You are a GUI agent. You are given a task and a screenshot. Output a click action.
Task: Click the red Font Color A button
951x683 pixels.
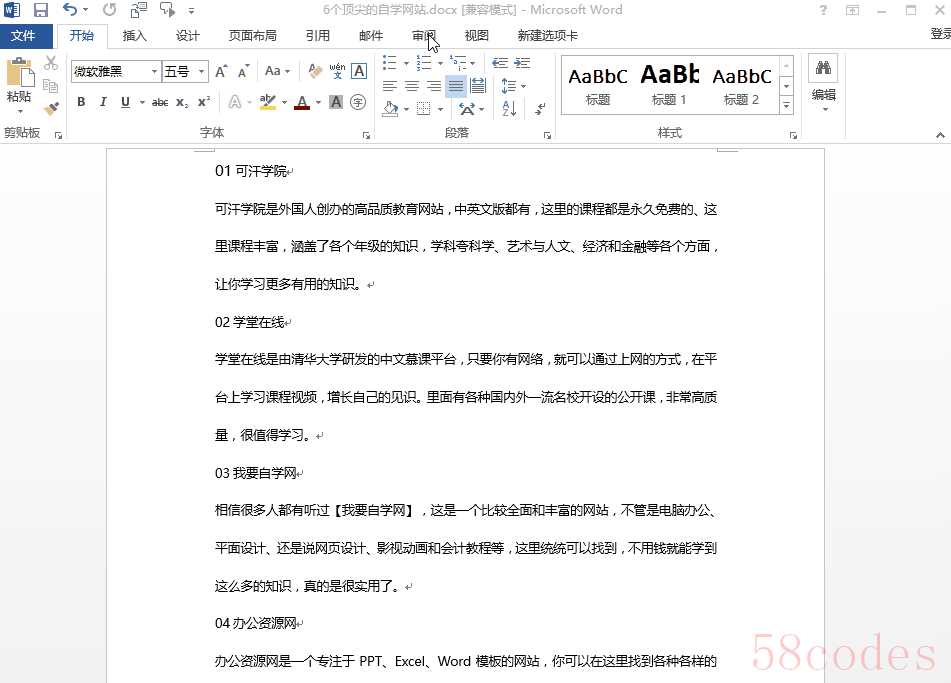tap(301, 103)
